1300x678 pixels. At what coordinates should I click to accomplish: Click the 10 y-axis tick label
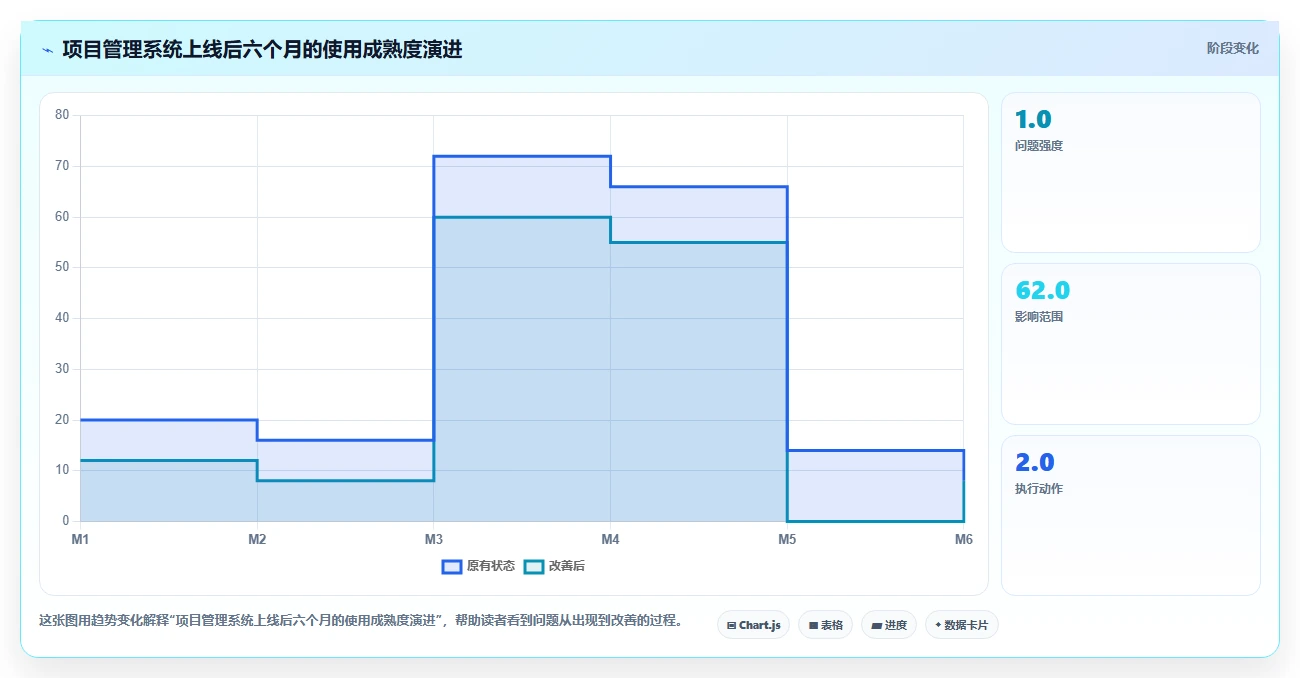click(62, 470)
